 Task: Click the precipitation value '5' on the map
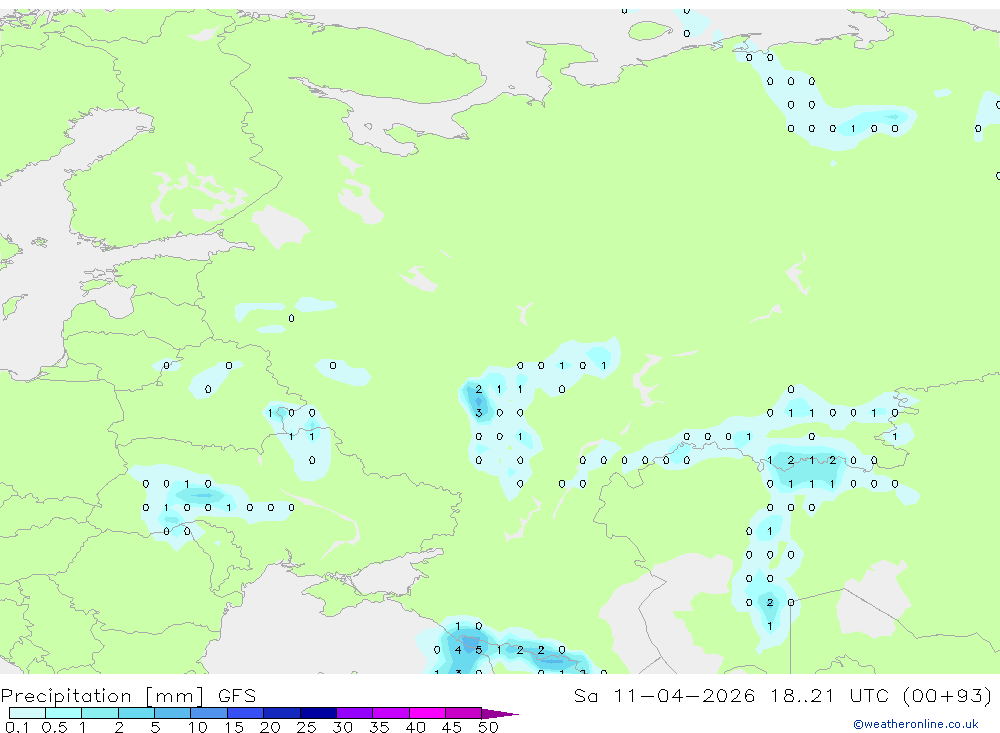(479, 650)
